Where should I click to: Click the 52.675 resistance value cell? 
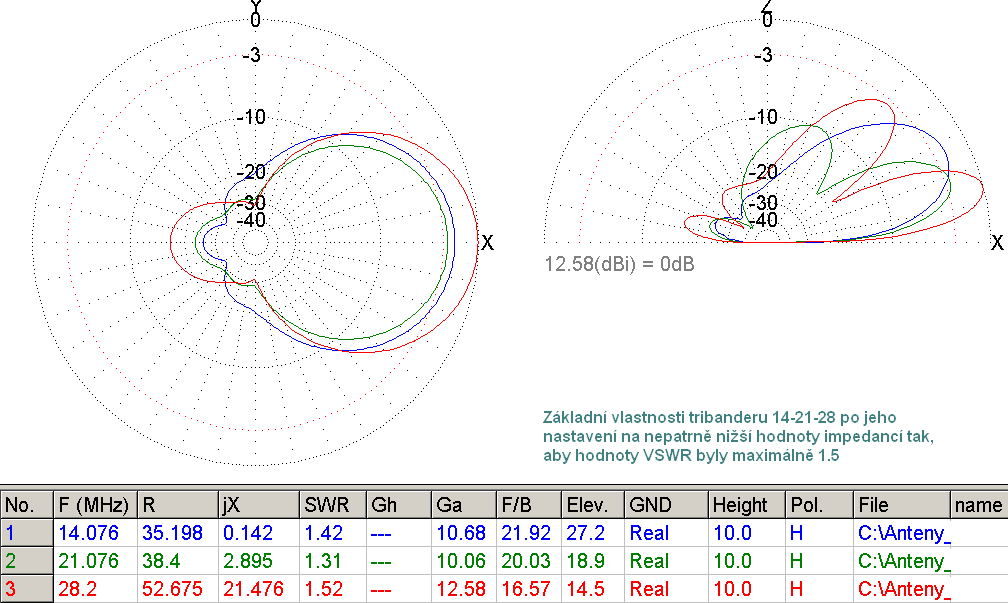(173, 590)
